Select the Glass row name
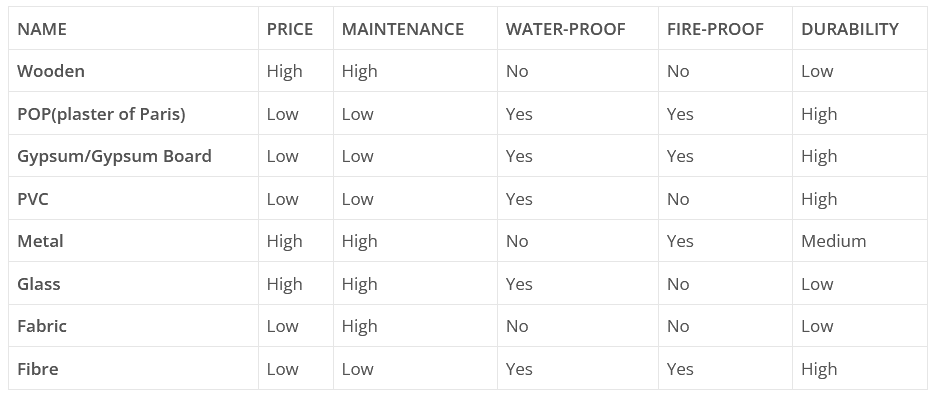Viewport: 936px width, 396px height. [39, 284]
